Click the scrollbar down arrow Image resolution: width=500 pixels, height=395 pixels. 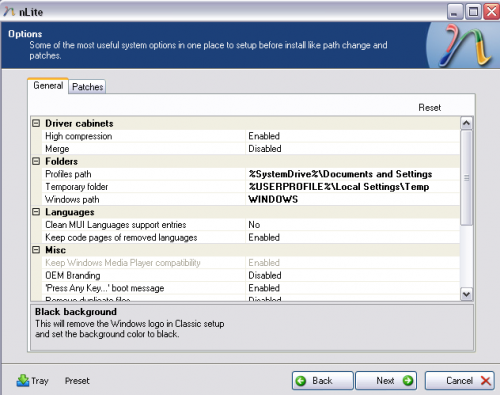pos(466,294)
